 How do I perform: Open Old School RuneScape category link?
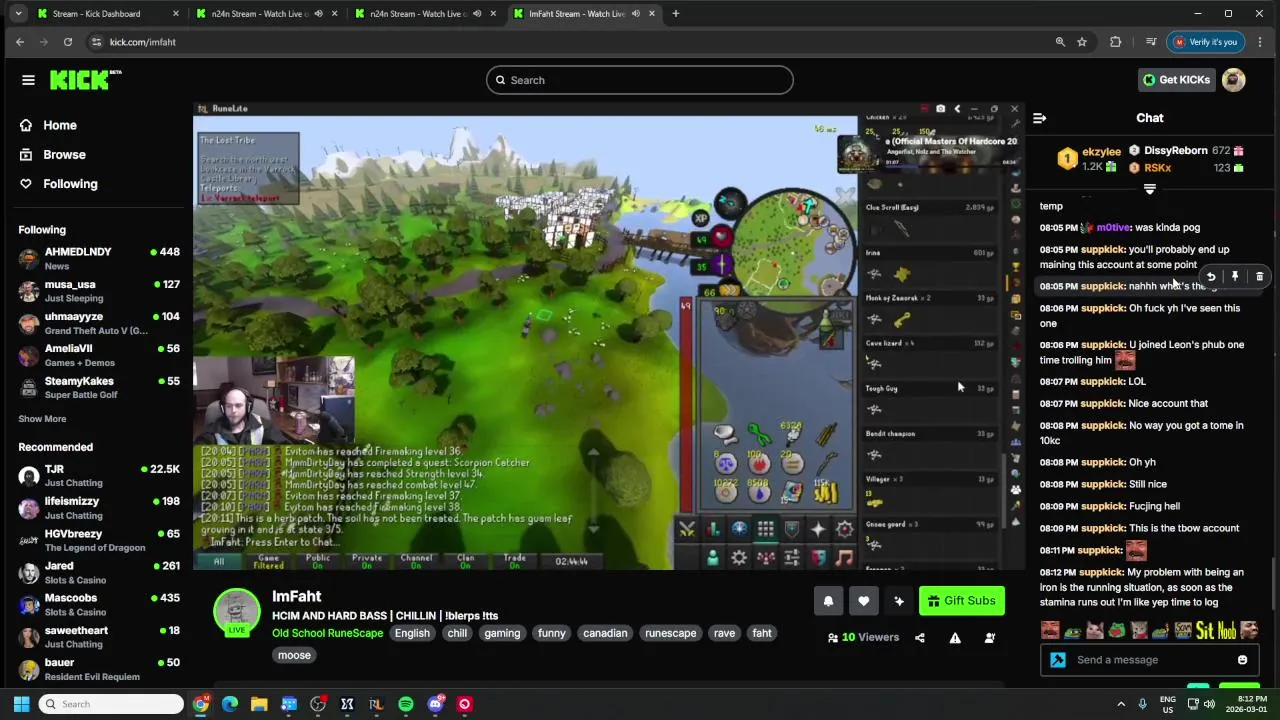coord(327,633)
